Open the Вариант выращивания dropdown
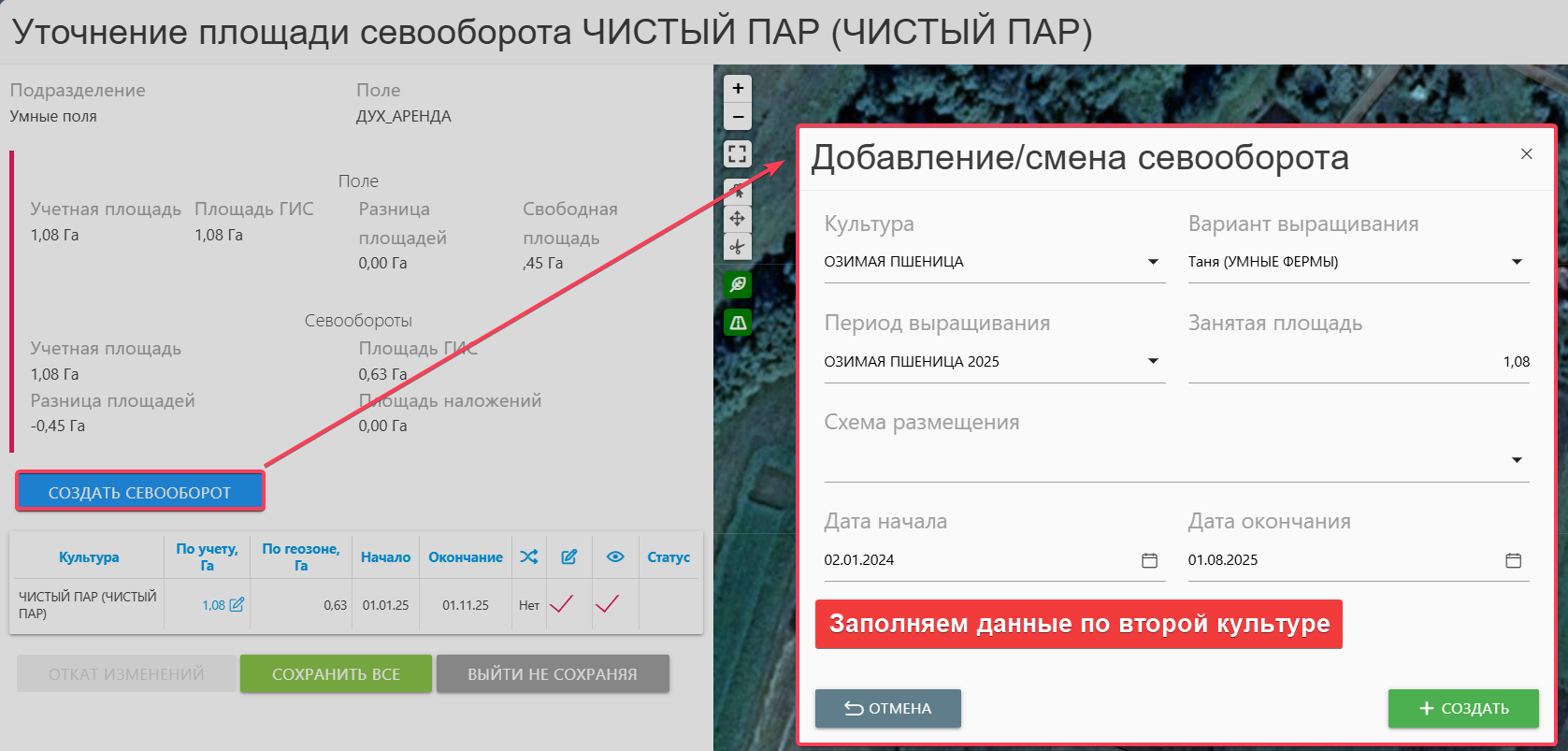This screenshot has height=751, width=1568. pos(1517,262)
